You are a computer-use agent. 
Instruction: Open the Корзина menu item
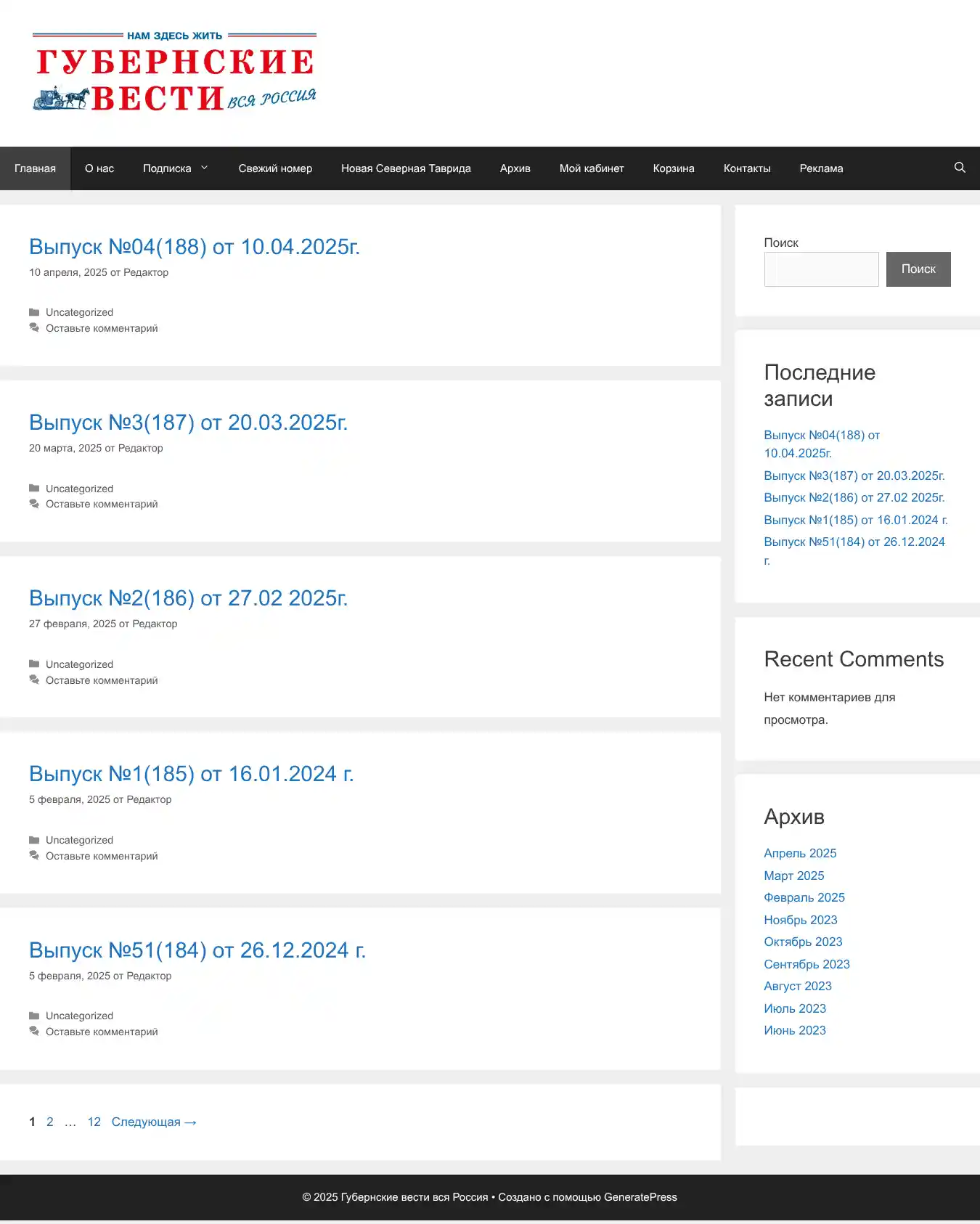[x=673, y=168]
